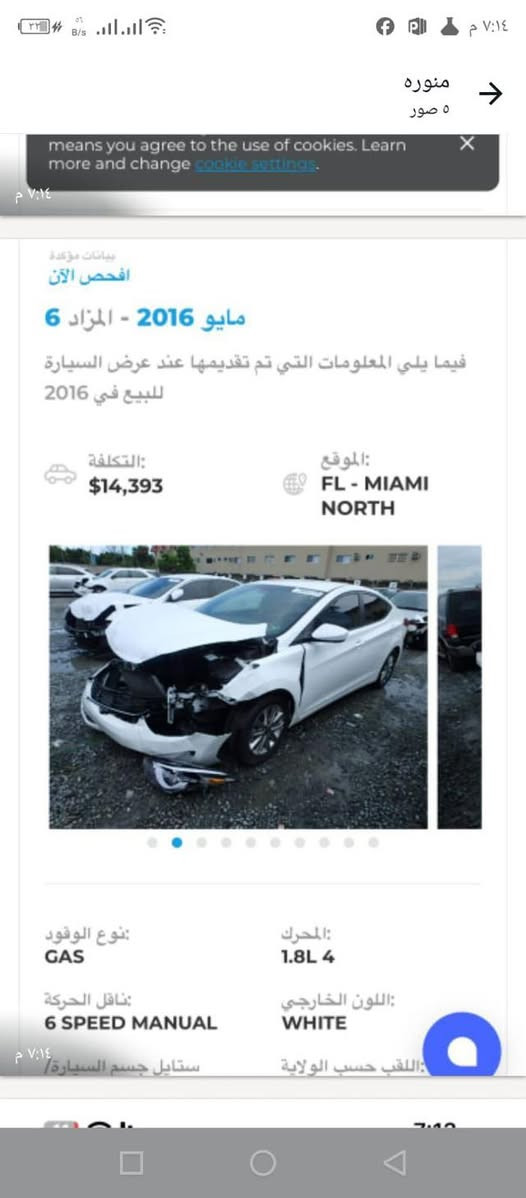
Task: Open the blue chat bubble button
Action: click(462, 1051)
